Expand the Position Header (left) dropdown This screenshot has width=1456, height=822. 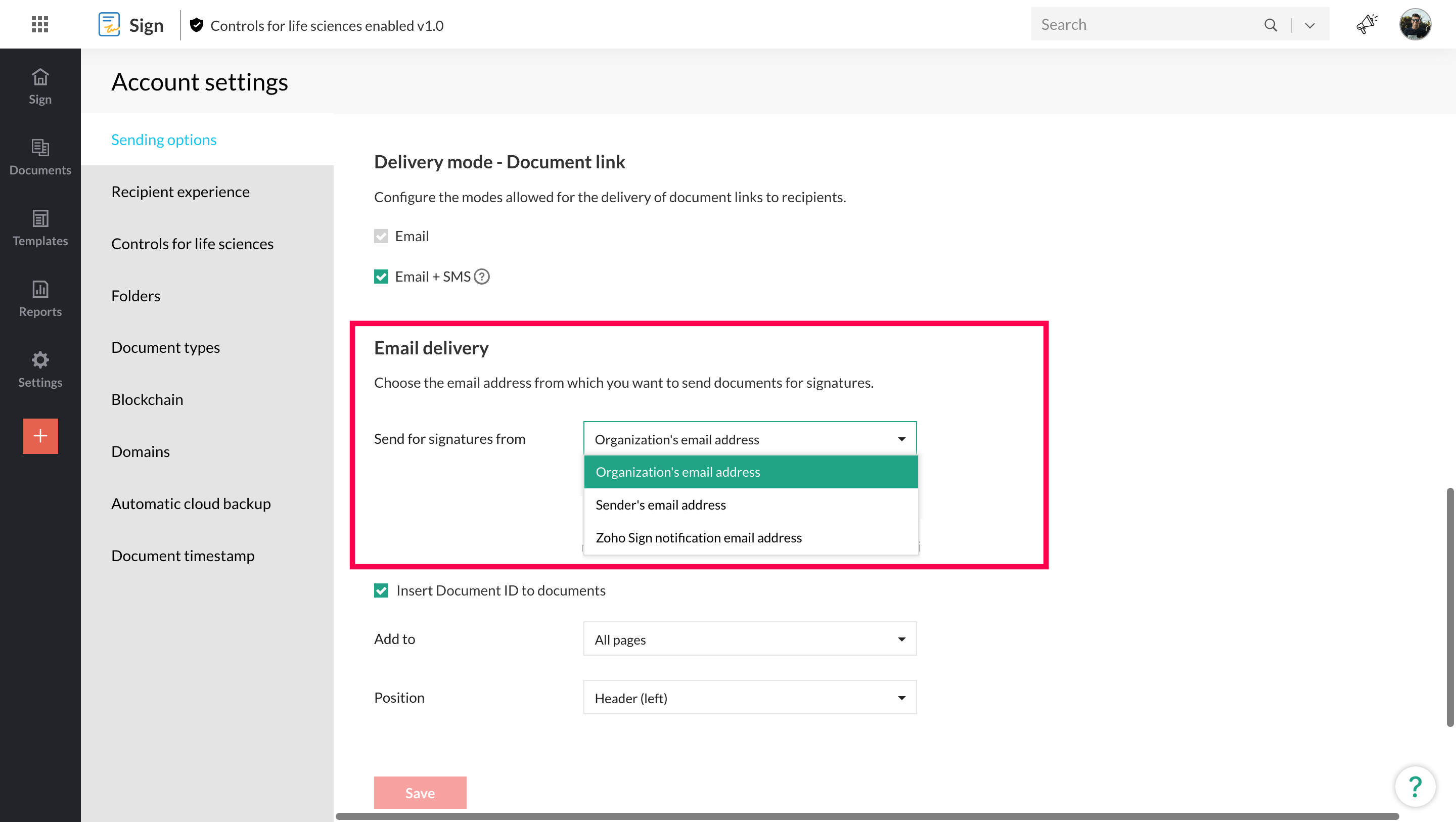pyautogui.click(x=749, y=698)
